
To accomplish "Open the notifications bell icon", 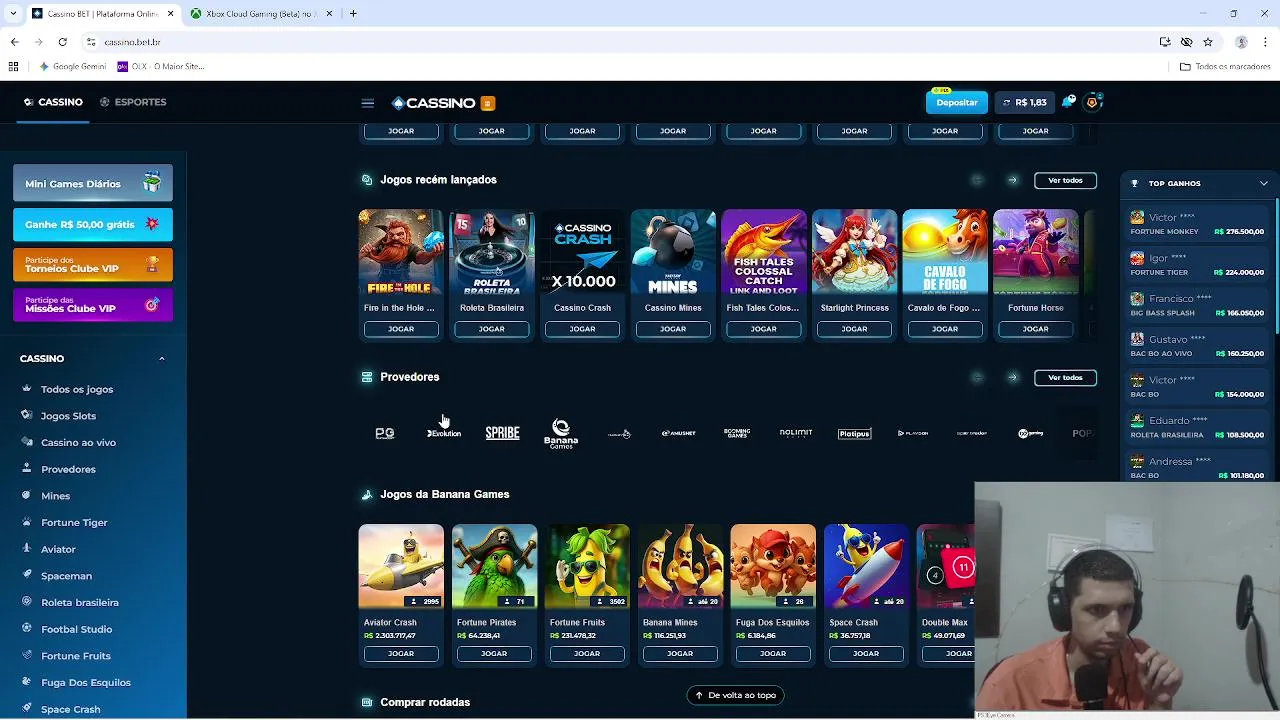I will pos(1068,102).
